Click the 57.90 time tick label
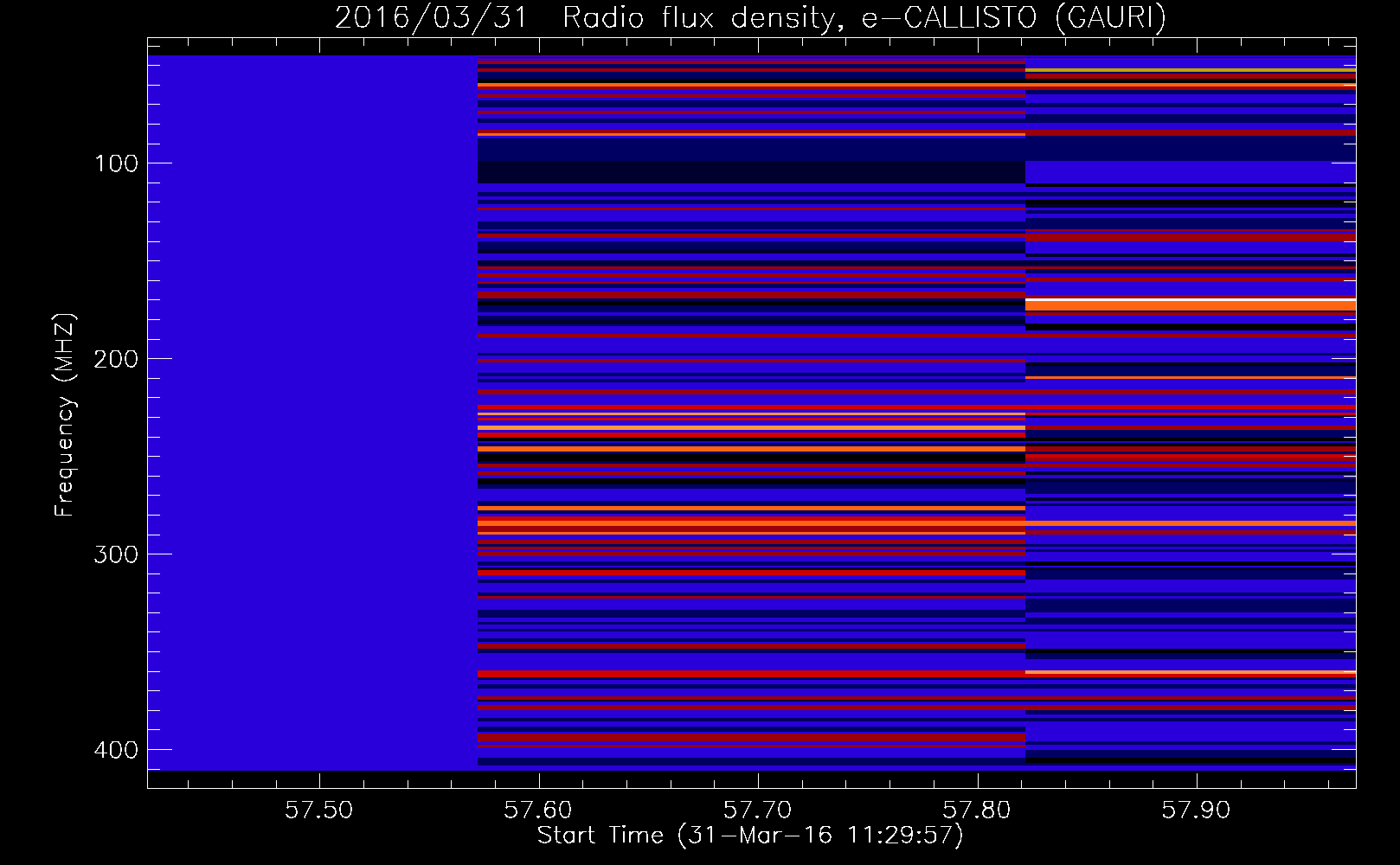This screenshot has height=865, width=1400. 1196,810
